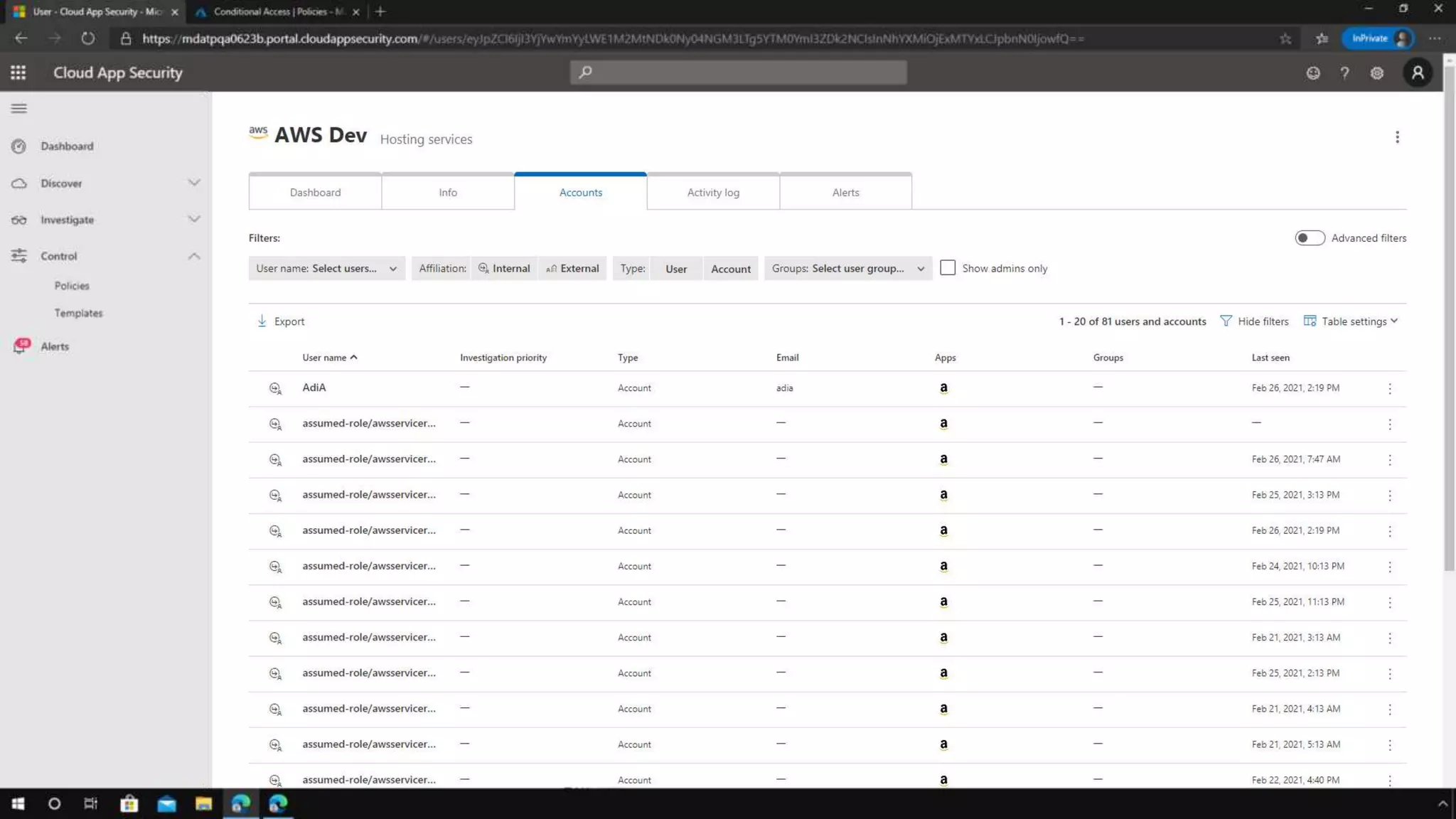The image size is (1456, 819).
Task: Open Microsoft Store from the taskbar
Action: pos(129,803)
